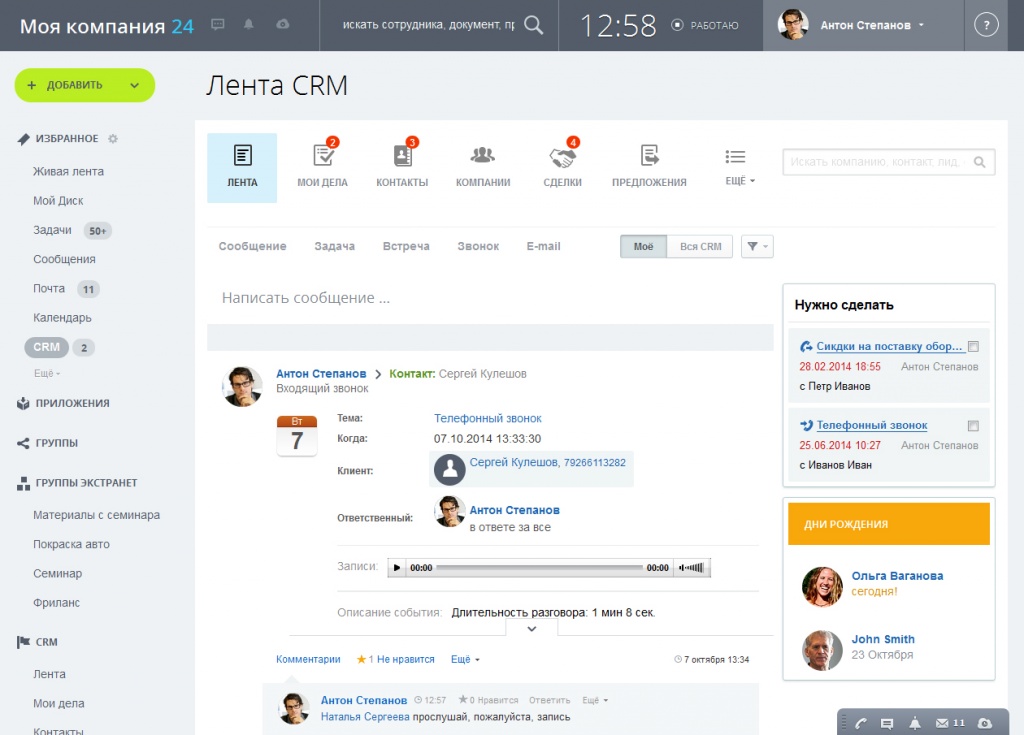Open Ольга Ваганова's profile link
1024x735 pixels.
coord(897,576)
